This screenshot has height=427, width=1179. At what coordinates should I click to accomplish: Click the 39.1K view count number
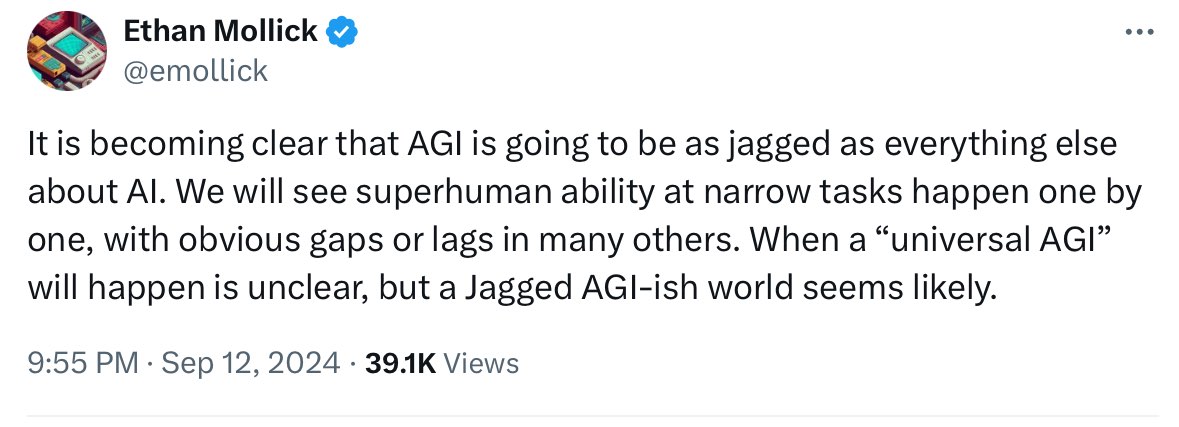click(x=400, y=362)
